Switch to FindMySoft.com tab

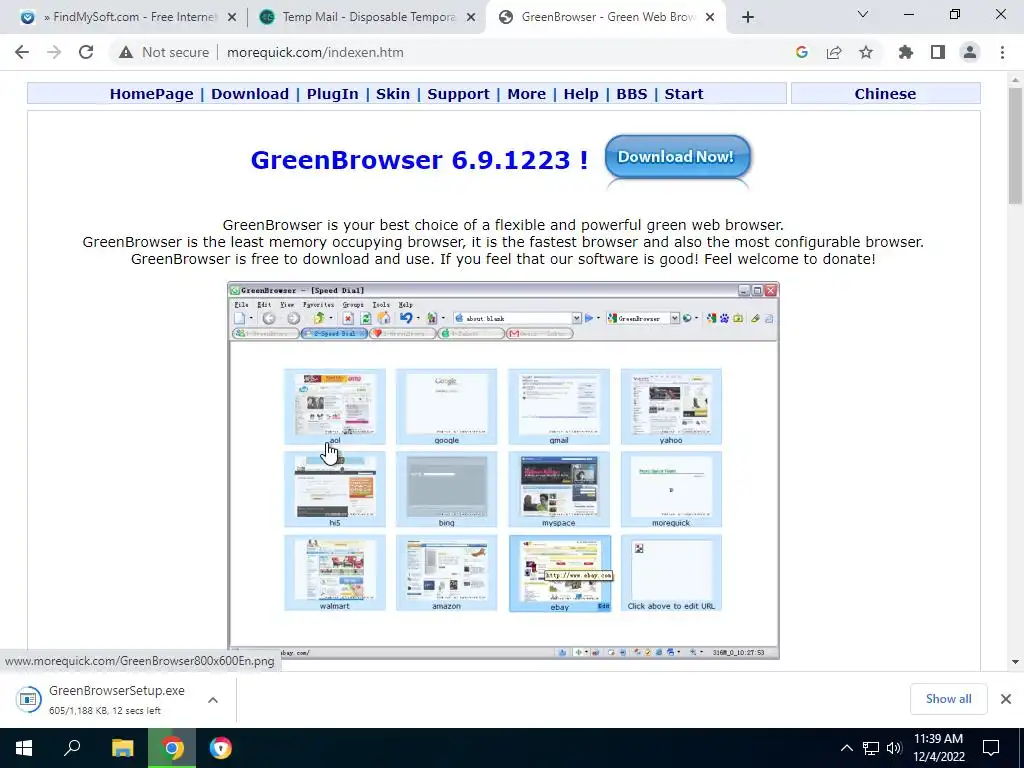click(x=128, y=17)
